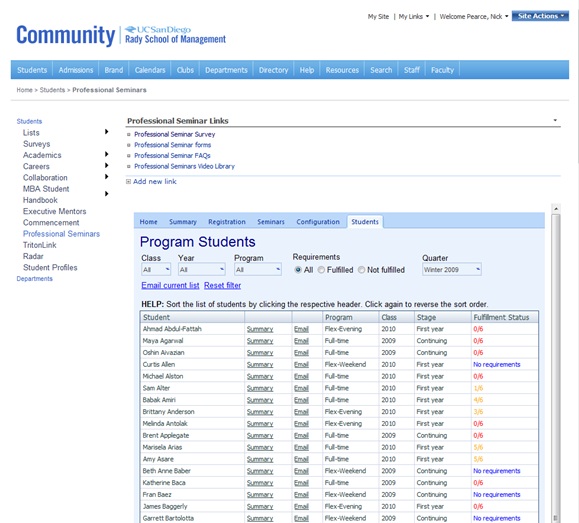Open Professional Seminar Survey link

[x=174, y=134]
